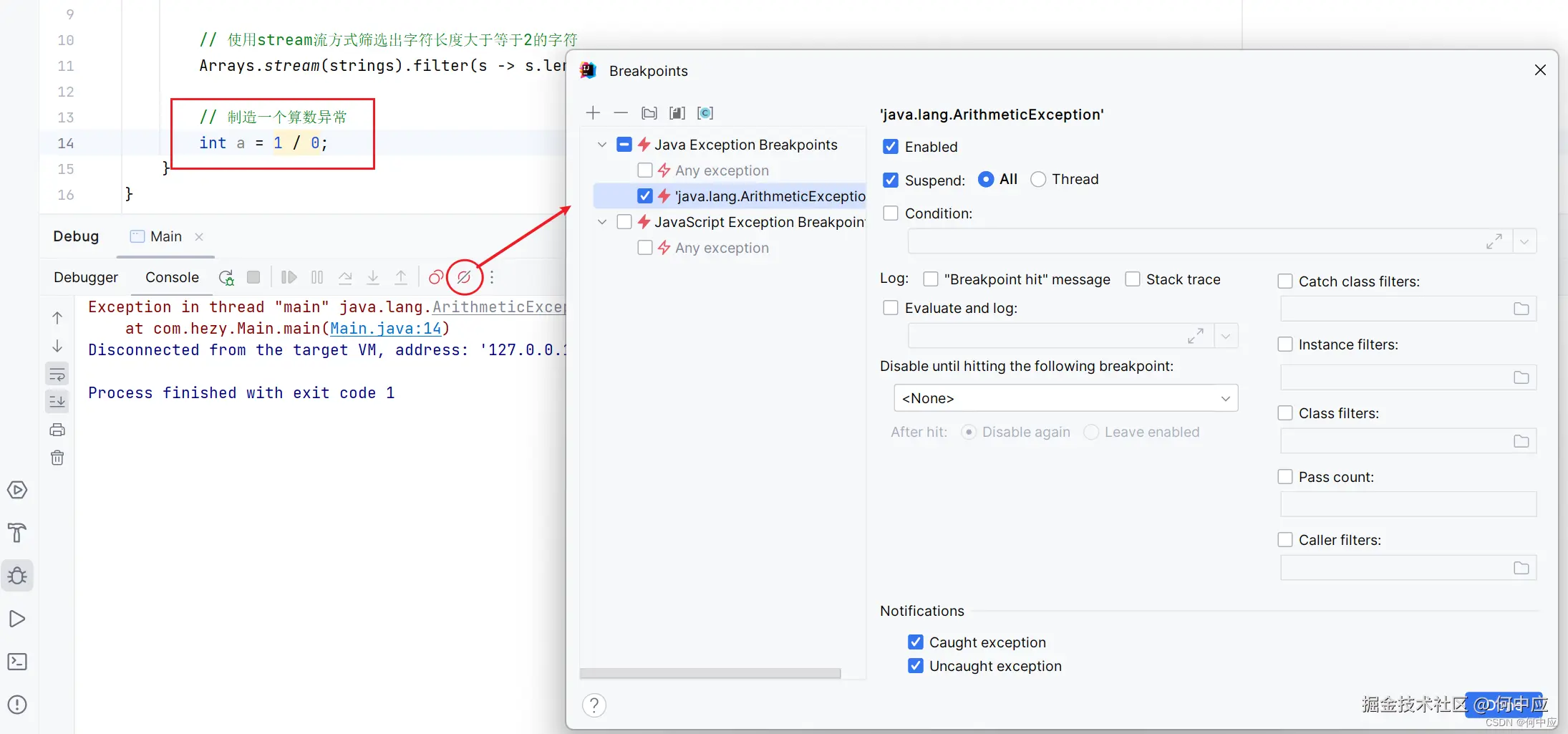Click the Step Out icon
This screenshot has width=1568, height=734.
[401, 277]
